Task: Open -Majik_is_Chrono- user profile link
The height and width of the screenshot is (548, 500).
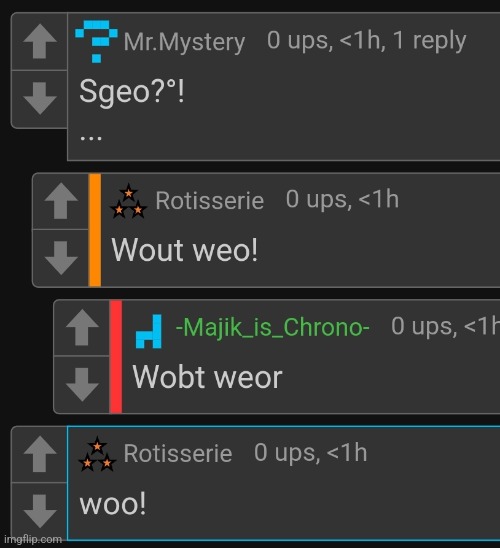Action: pyautogui.click(x=273, y=328)
